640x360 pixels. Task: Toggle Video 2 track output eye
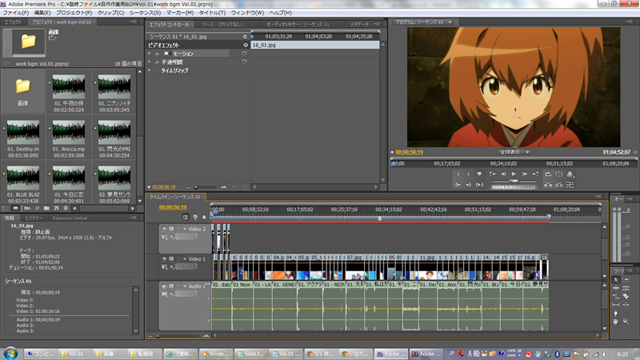pos(164,229)
